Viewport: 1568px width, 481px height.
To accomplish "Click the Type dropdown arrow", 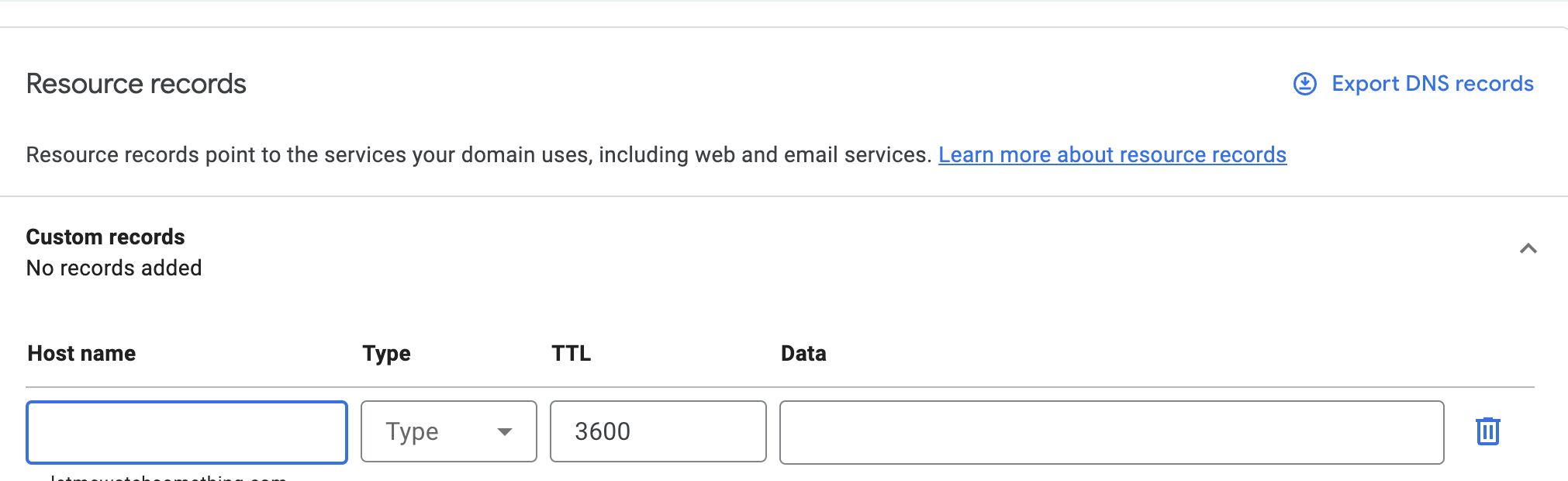I will (x=505, y=432).
